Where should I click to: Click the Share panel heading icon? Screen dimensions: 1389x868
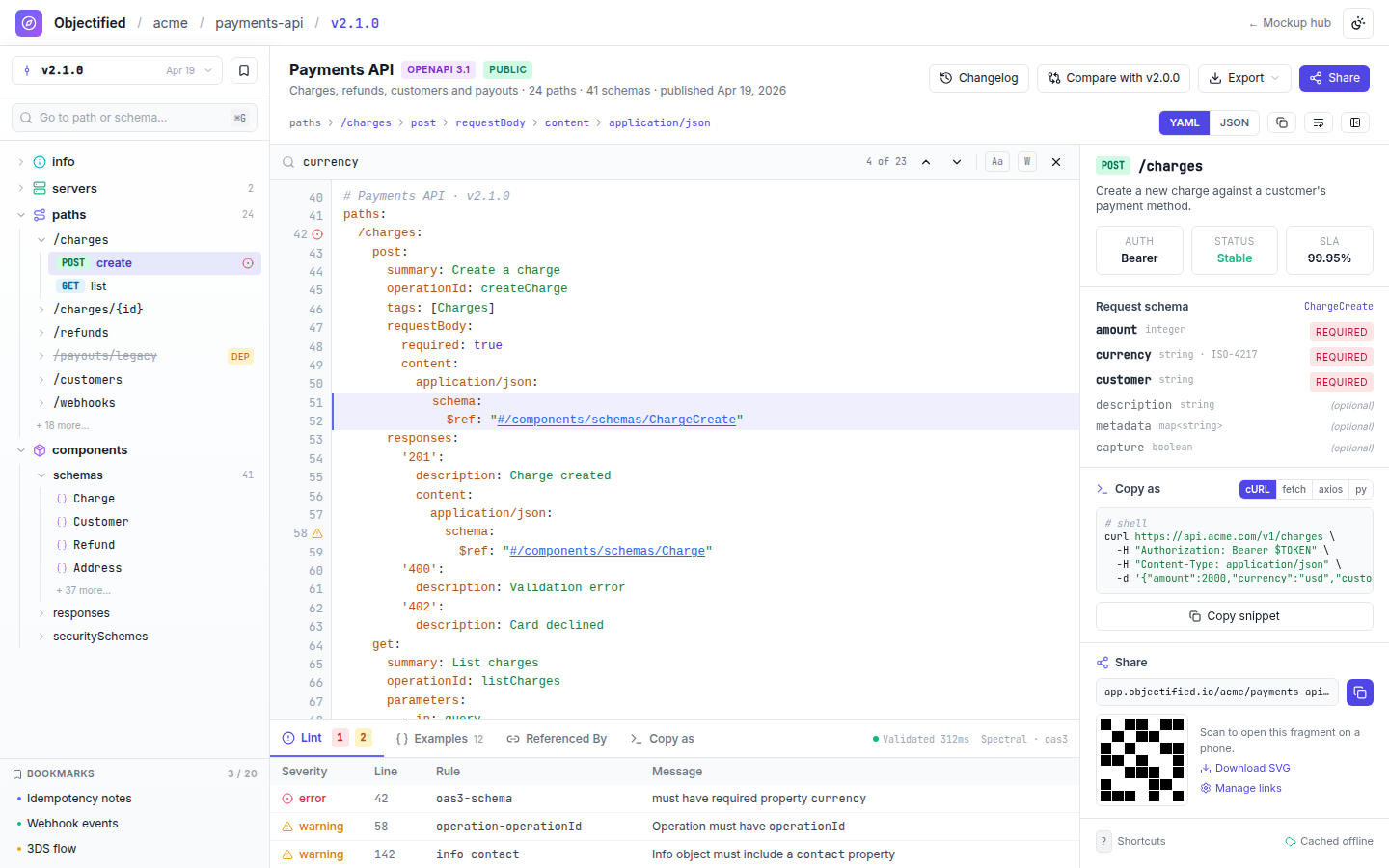1103,663
